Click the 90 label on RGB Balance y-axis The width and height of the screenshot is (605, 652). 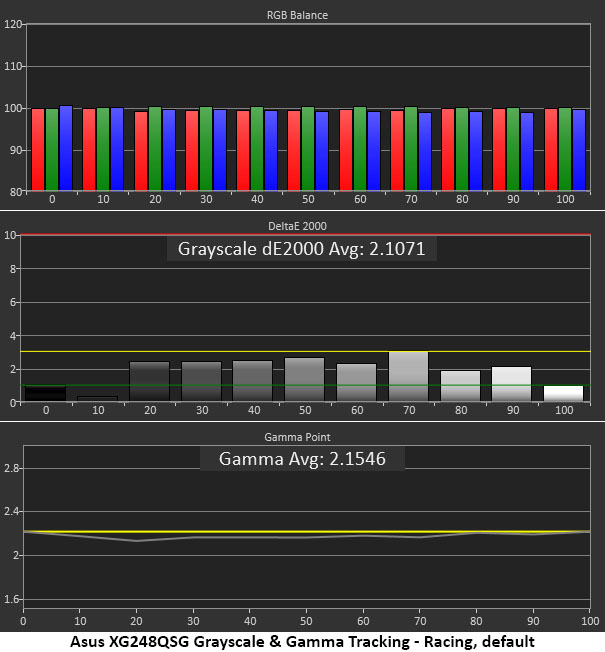point(15,150)
